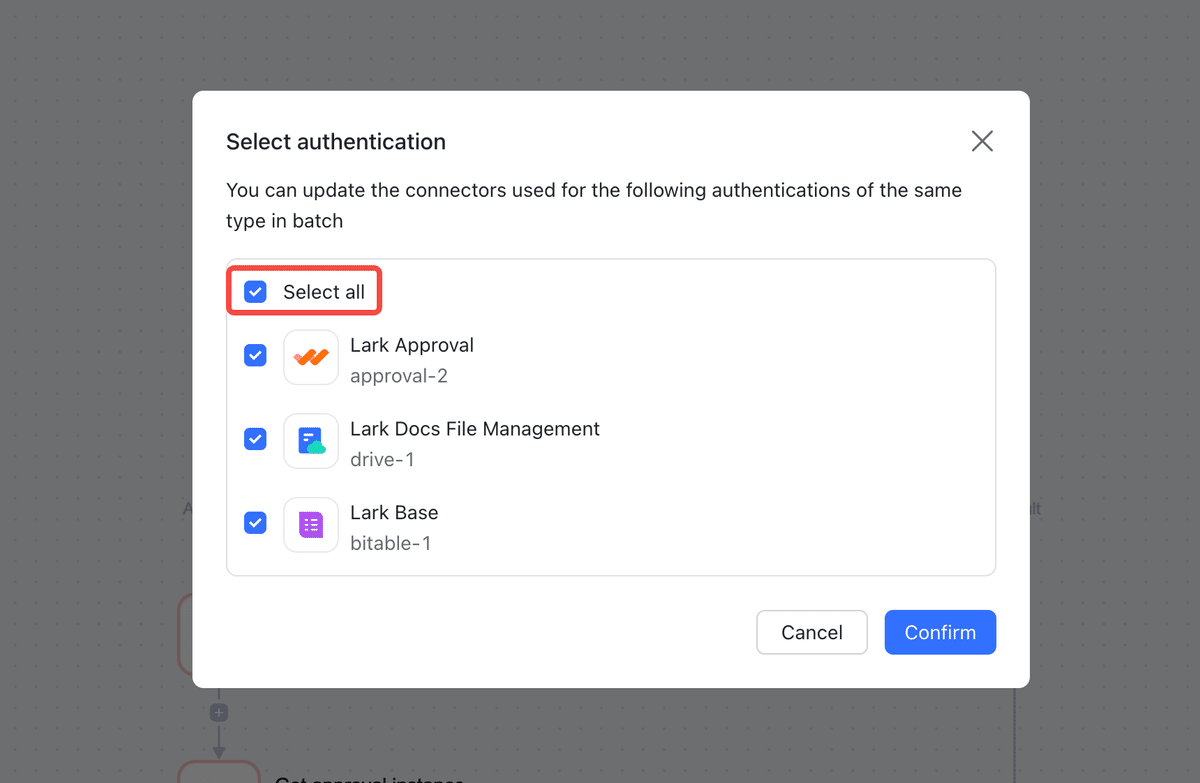
Task: Uncheck the Lark Base checkbox
Action: [x=256, y=523]
